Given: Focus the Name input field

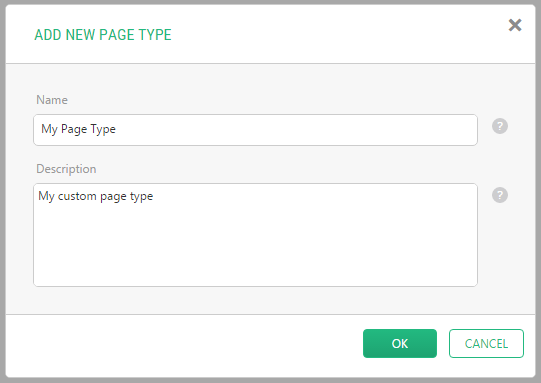Looking at the screenshot, I should (x=255, y=130).
